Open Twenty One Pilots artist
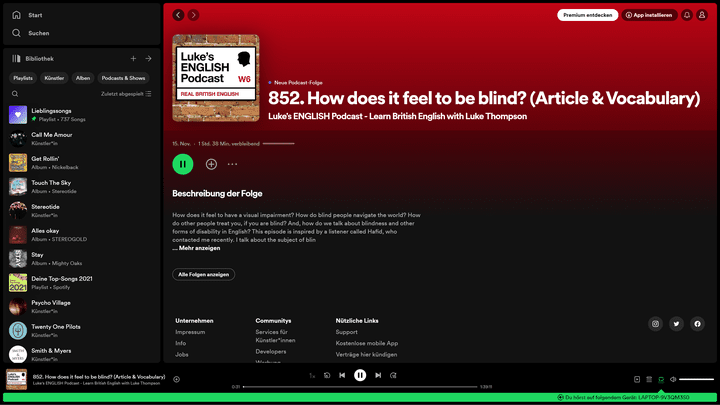 point(82,331)
